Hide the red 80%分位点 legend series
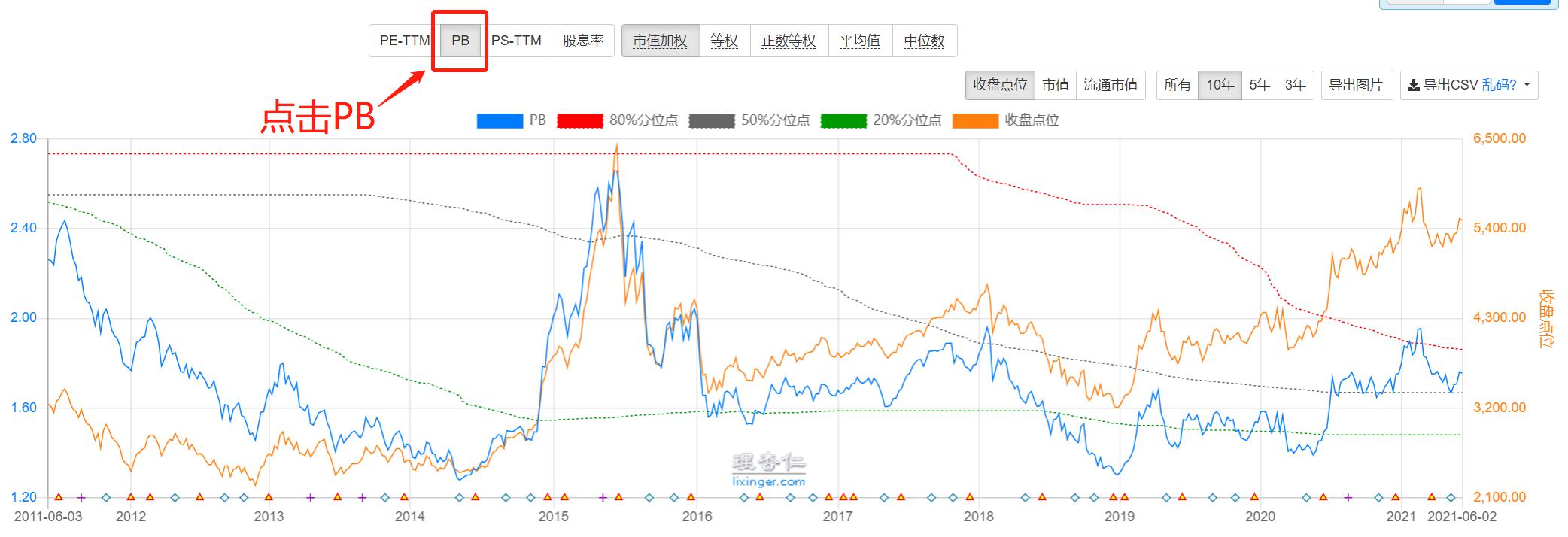1568x537 pixels. click(617, 120)
